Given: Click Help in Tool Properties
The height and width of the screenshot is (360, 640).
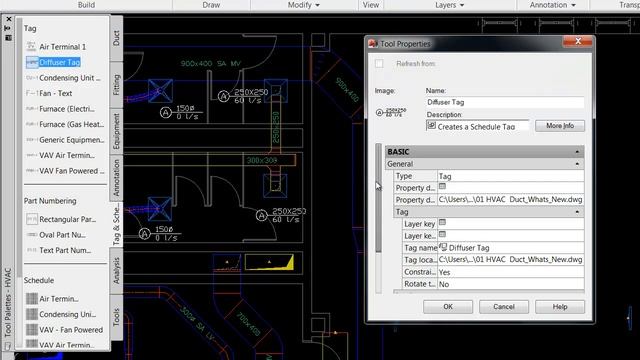Looking at the screenshot, I should click(560, 307).
